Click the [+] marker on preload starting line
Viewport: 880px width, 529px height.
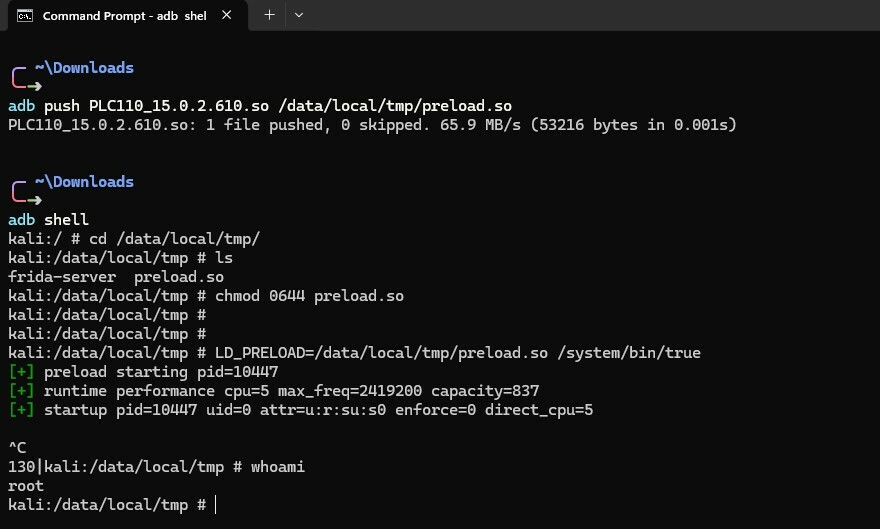tap(21, 372)
